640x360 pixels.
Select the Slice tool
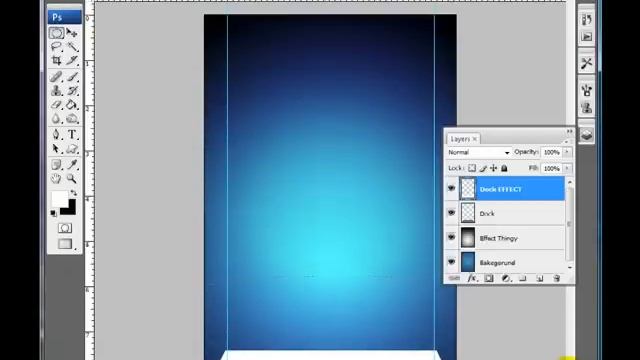[x=72, y=60]
